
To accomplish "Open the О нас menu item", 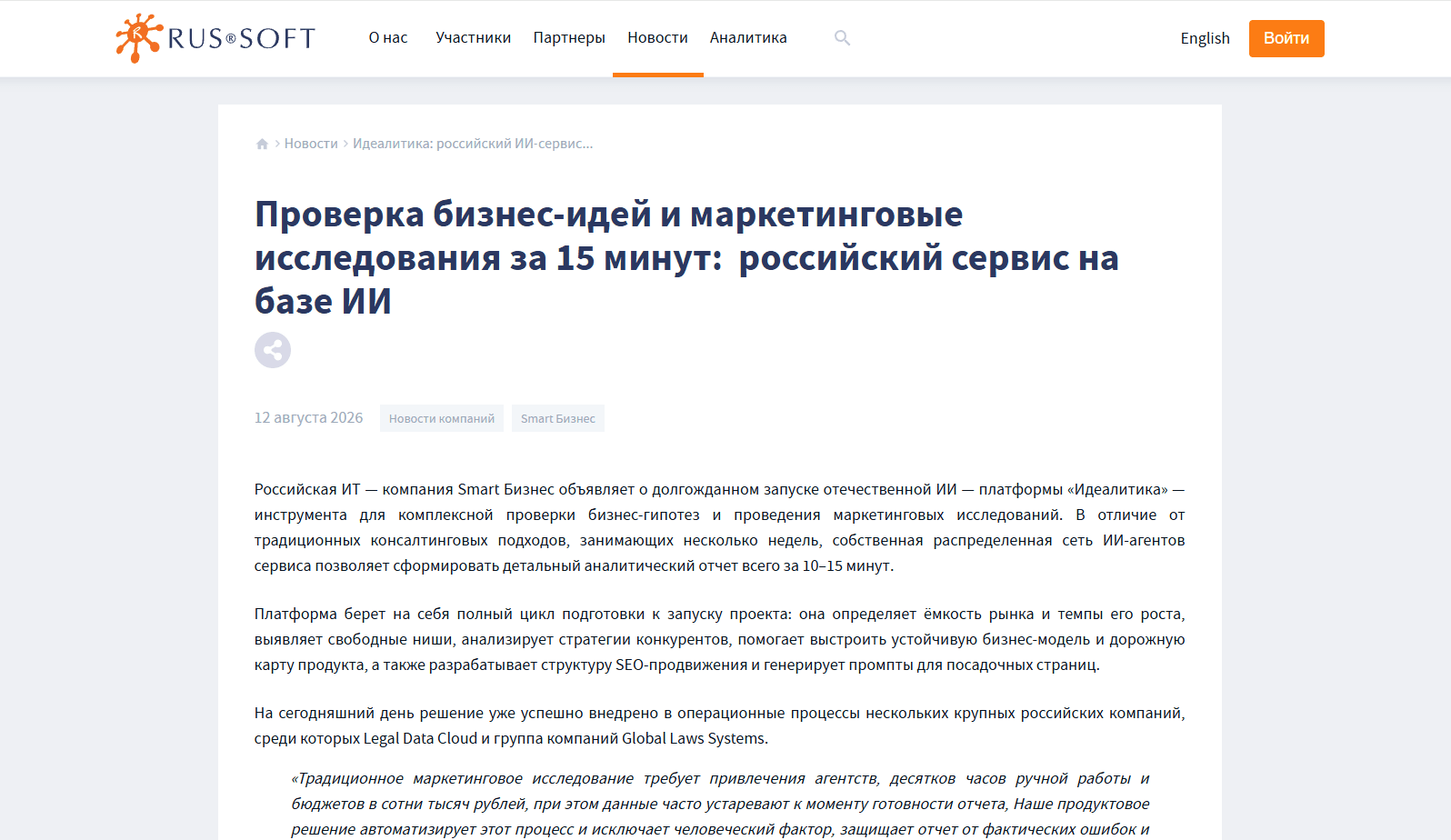I will 388,38.
